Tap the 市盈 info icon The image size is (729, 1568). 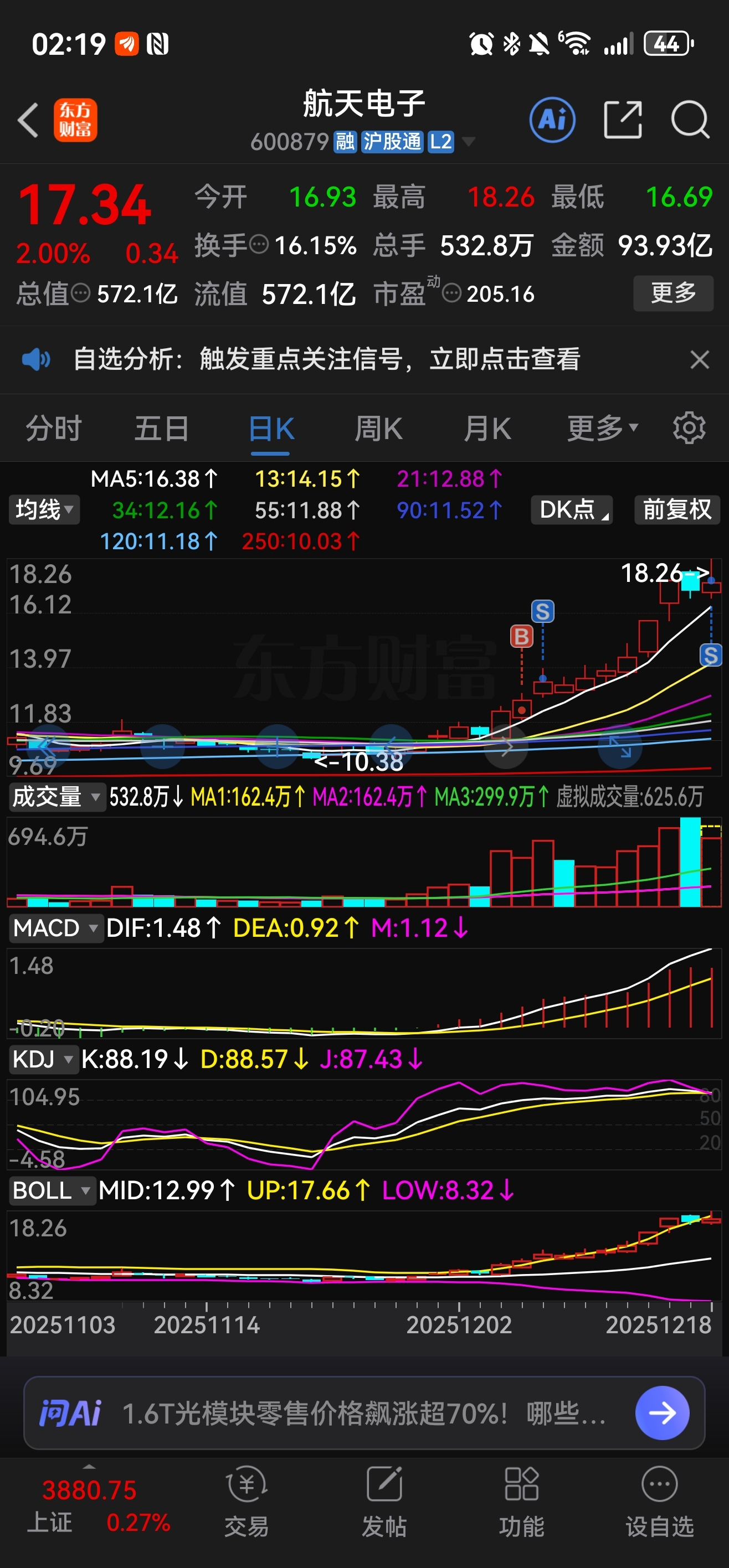click(x=451, y=293)
